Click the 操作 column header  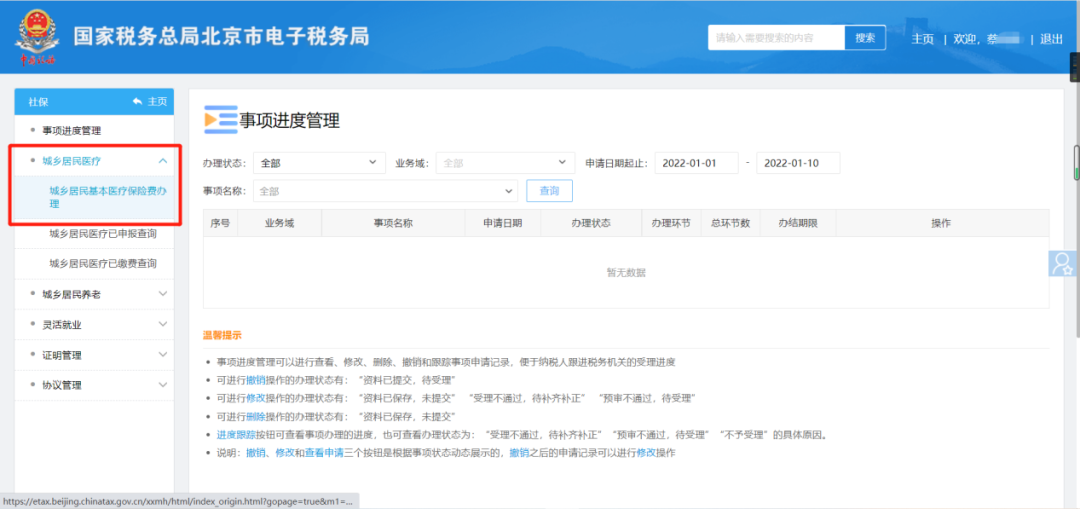[x=942, y=223]
